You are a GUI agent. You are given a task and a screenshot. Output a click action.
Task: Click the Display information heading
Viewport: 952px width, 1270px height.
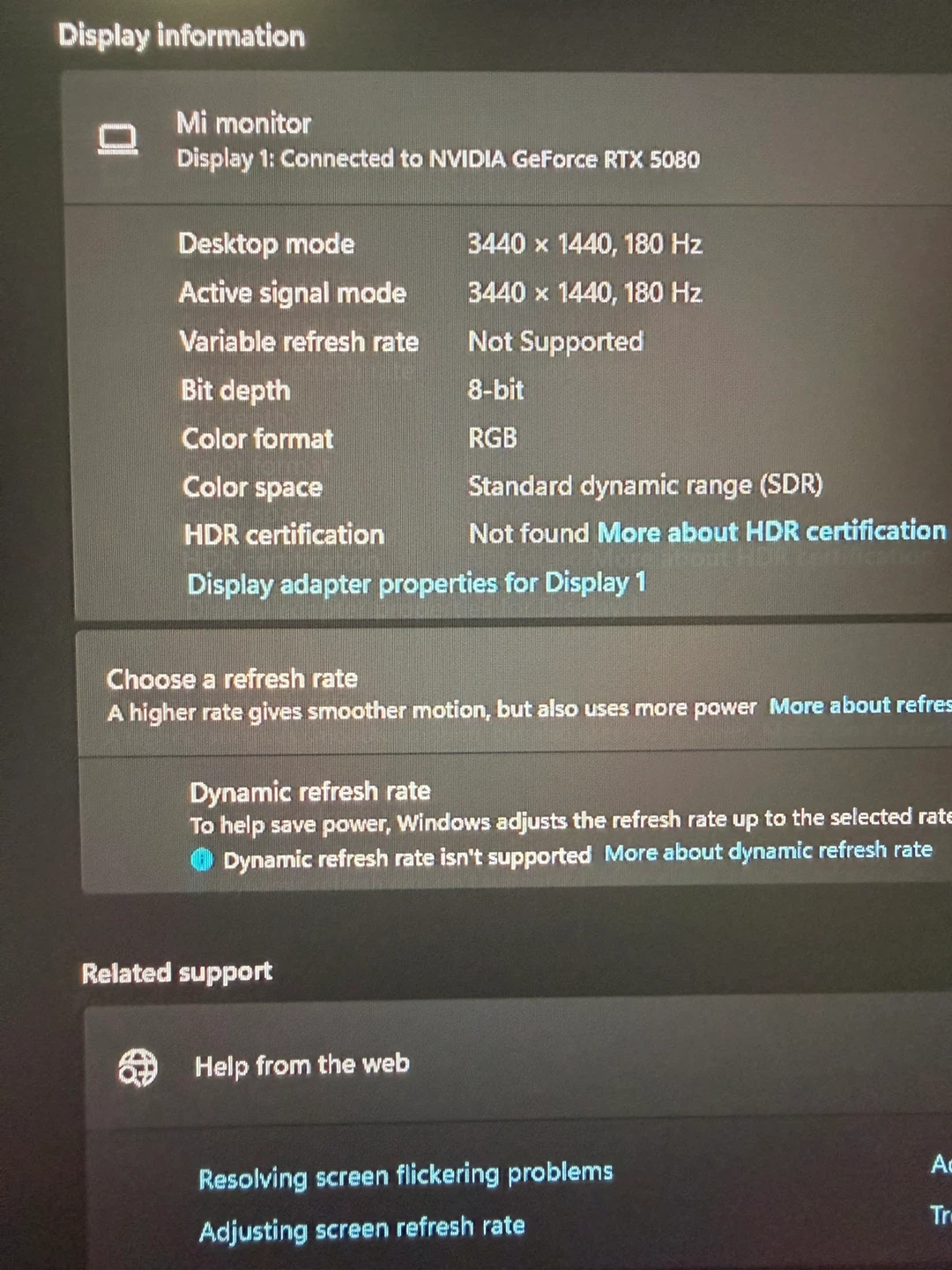tap(182, 36)
